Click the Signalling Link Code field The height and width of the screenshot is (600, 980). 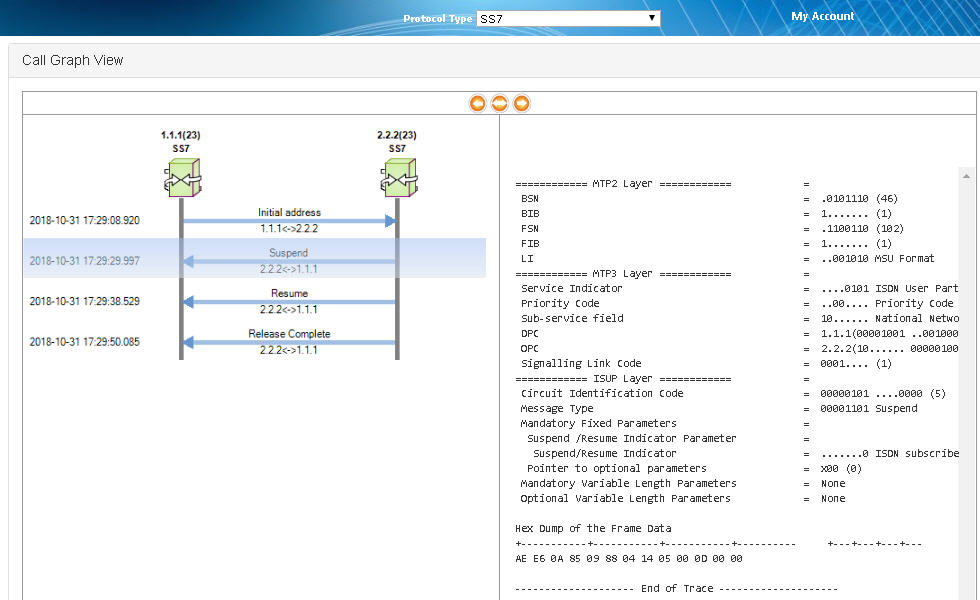coord(581,364)
